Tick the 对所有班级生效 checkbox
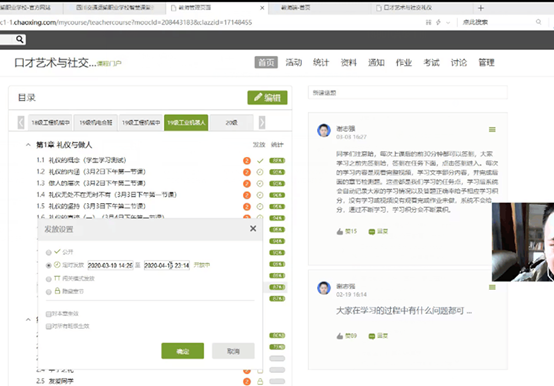 pyautogui.click(x=48, y=326)
